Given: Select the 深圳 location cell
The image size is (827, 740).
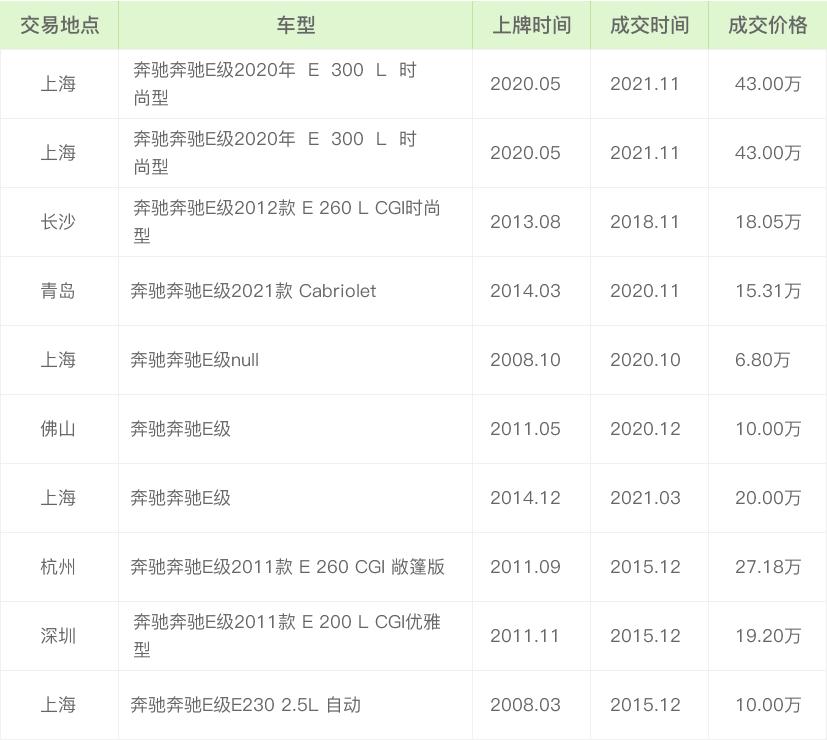Looking at the screenshot, I should point(58,636).
